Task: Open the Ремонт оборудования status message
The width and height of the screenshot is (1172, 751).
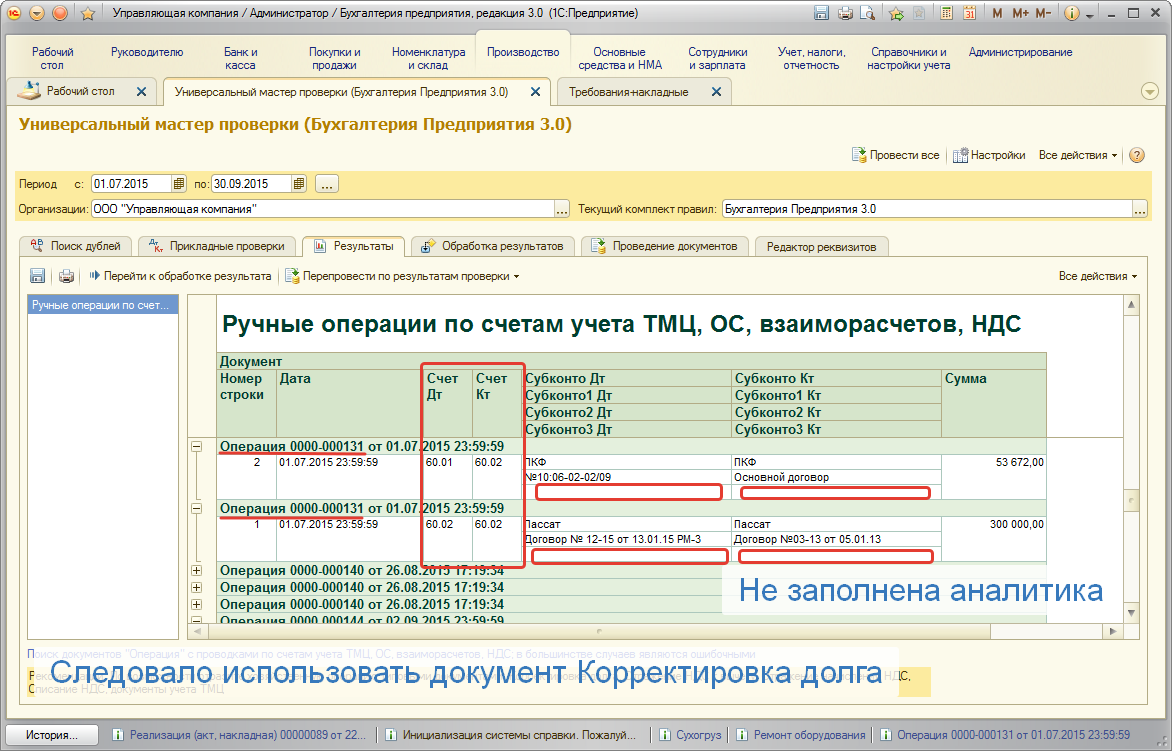Action: [x=801, y=735]
